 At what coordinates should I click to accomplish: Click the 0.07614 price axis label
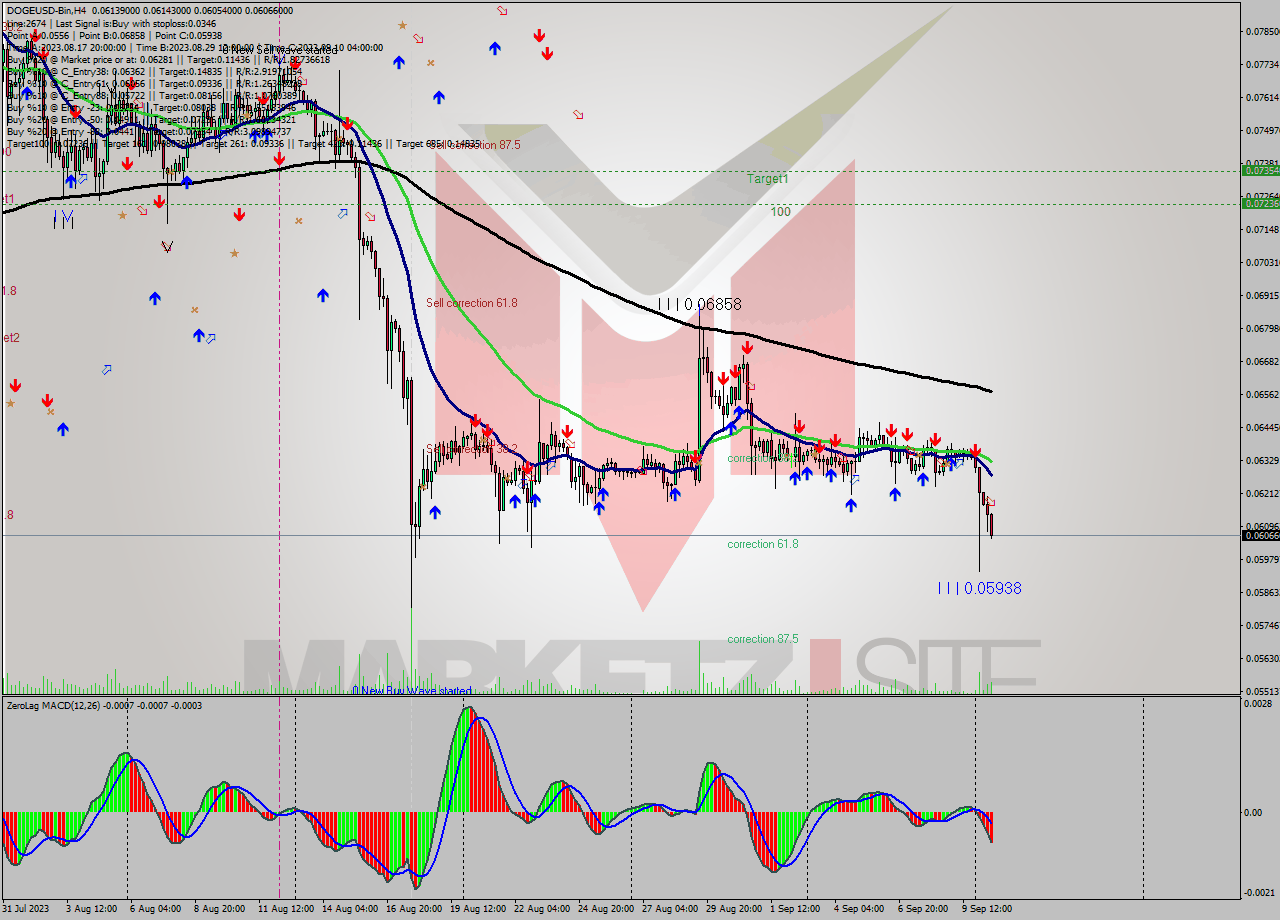1263,97
